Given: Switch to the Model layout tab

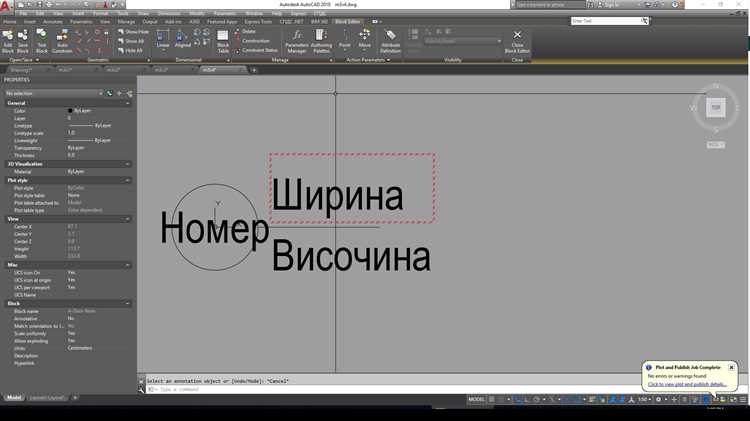Looking at the screenshot, I should (14, 398).
